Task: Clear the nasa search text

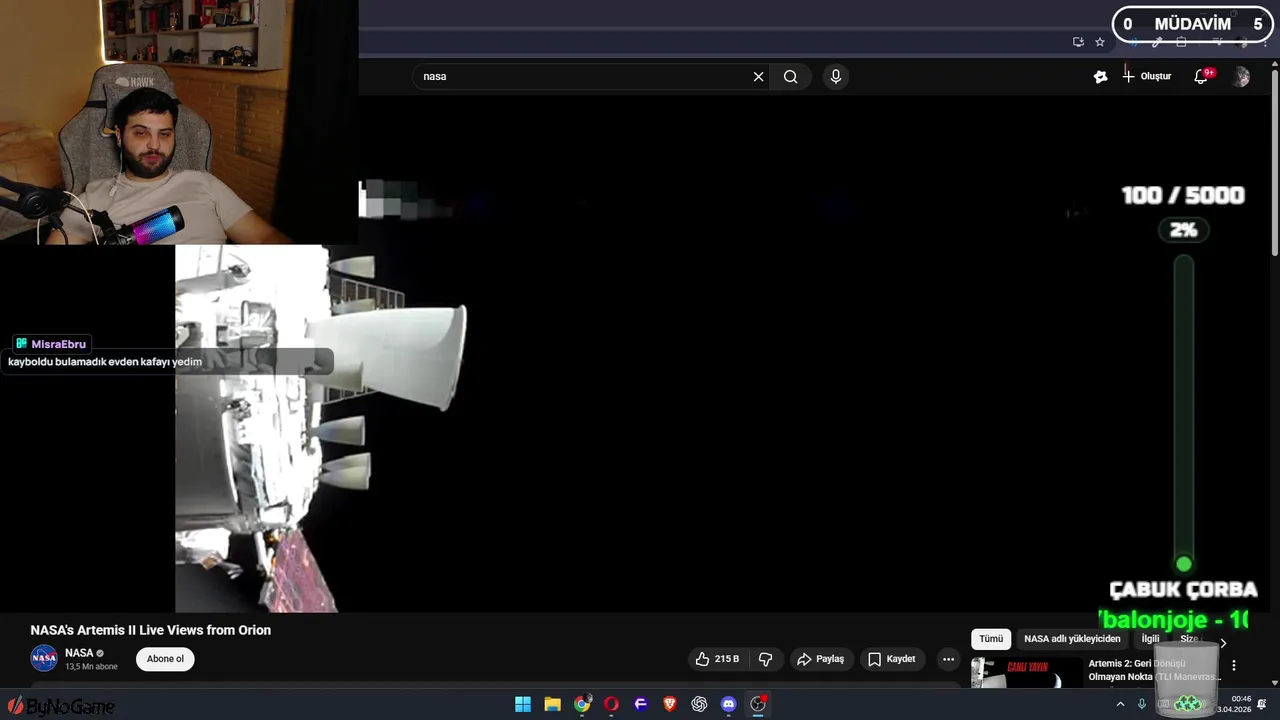Action: (x=758, y=77)
